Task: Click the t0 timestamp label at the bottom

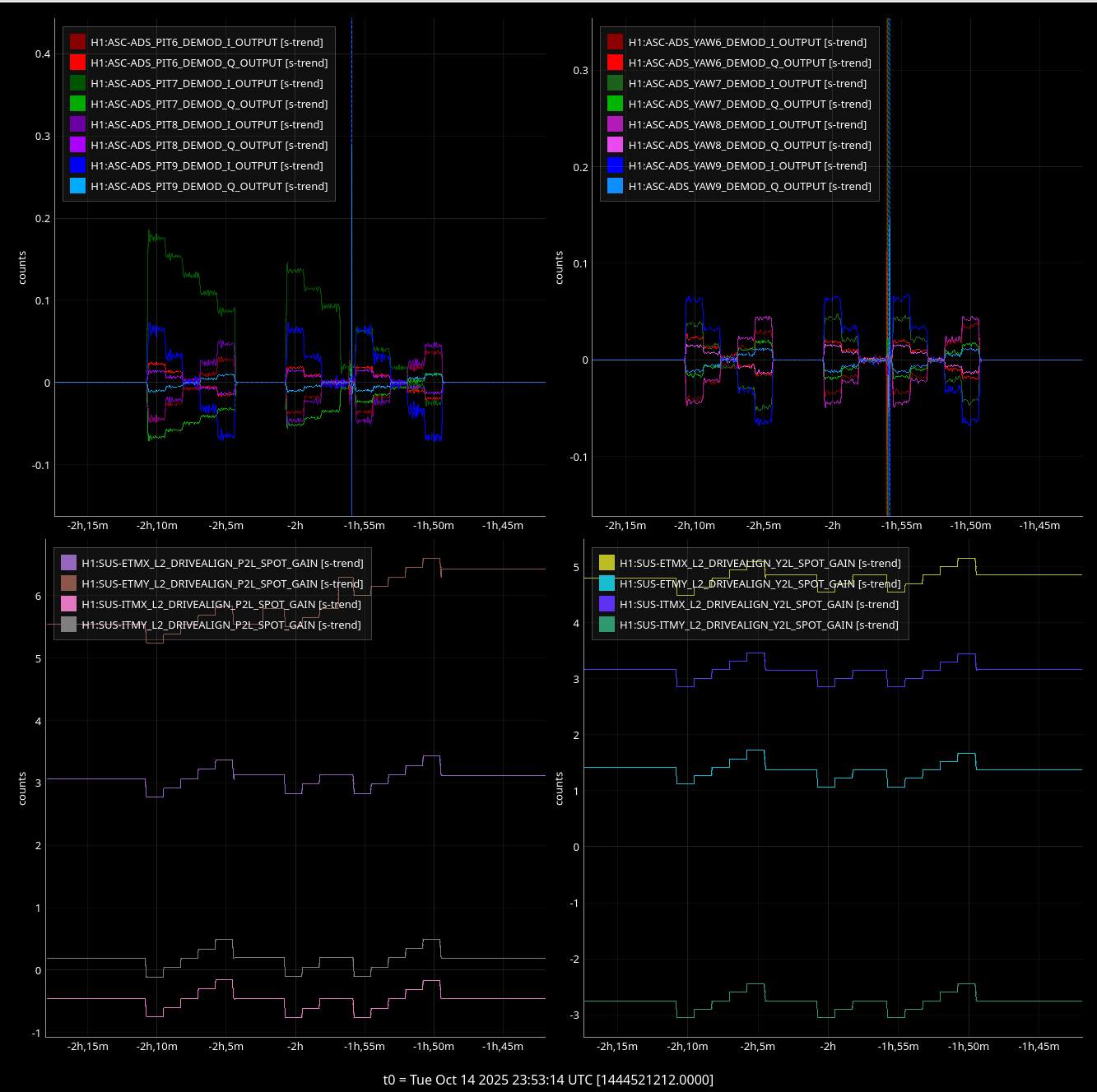Action: click(x=548, y=1080)
